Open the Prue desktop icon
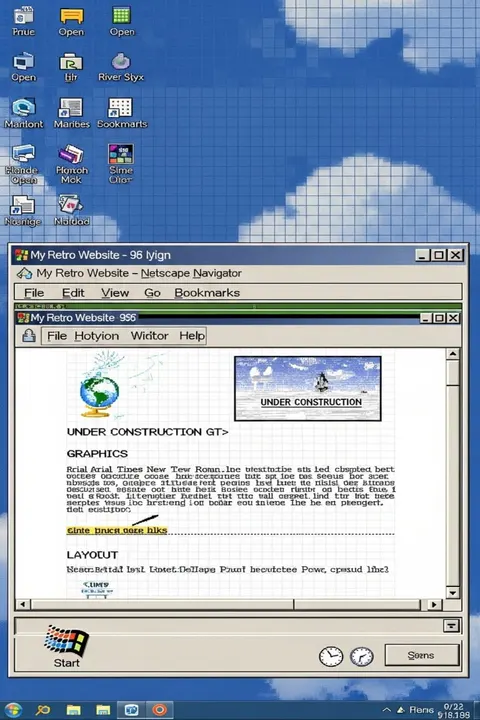Viewport: 480px width, 720px height. click(x=23, y=22)
